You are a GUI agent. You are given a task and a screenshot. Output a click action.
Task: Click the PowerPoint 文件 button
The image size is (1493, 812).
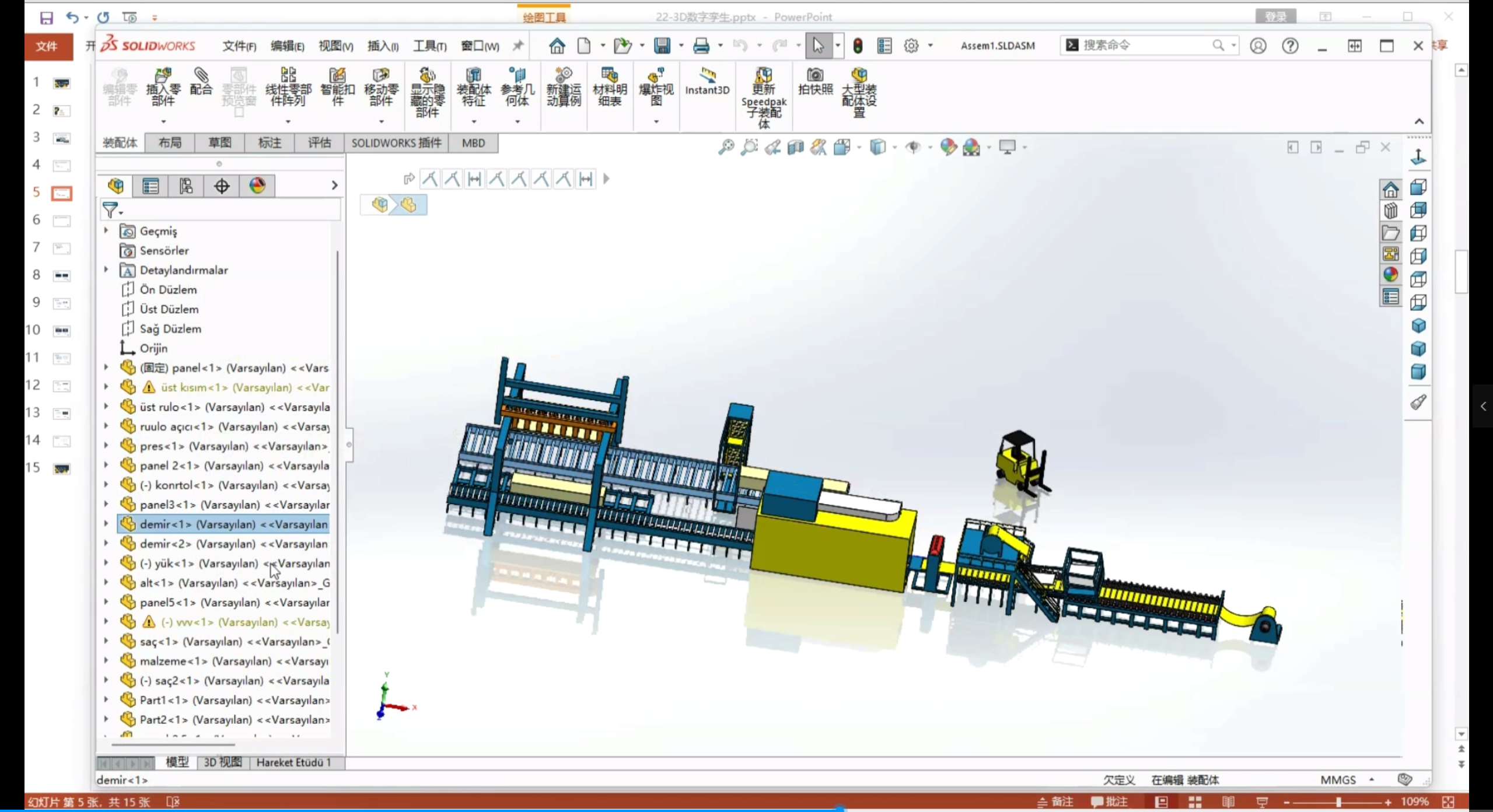click(47, 45)
